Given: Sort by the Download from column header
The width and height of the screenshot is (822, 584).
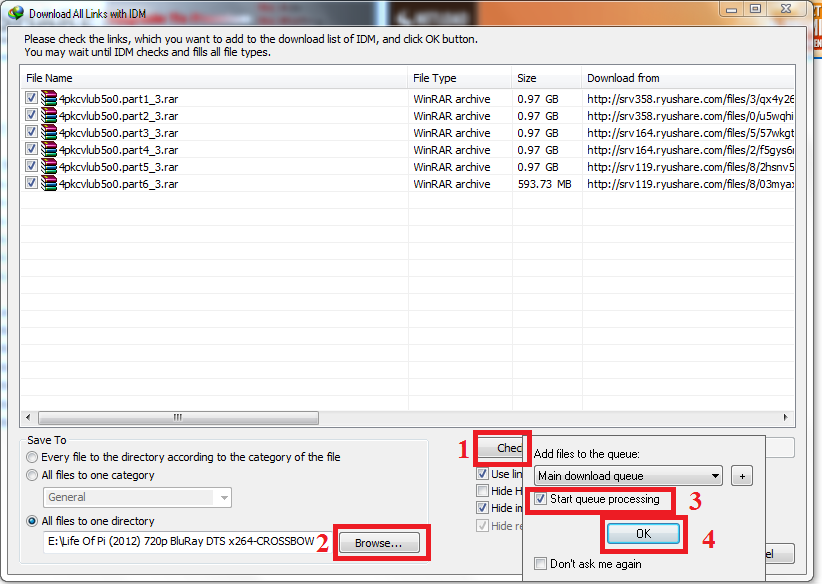Looking at the screenshot, I should (688, 78).
